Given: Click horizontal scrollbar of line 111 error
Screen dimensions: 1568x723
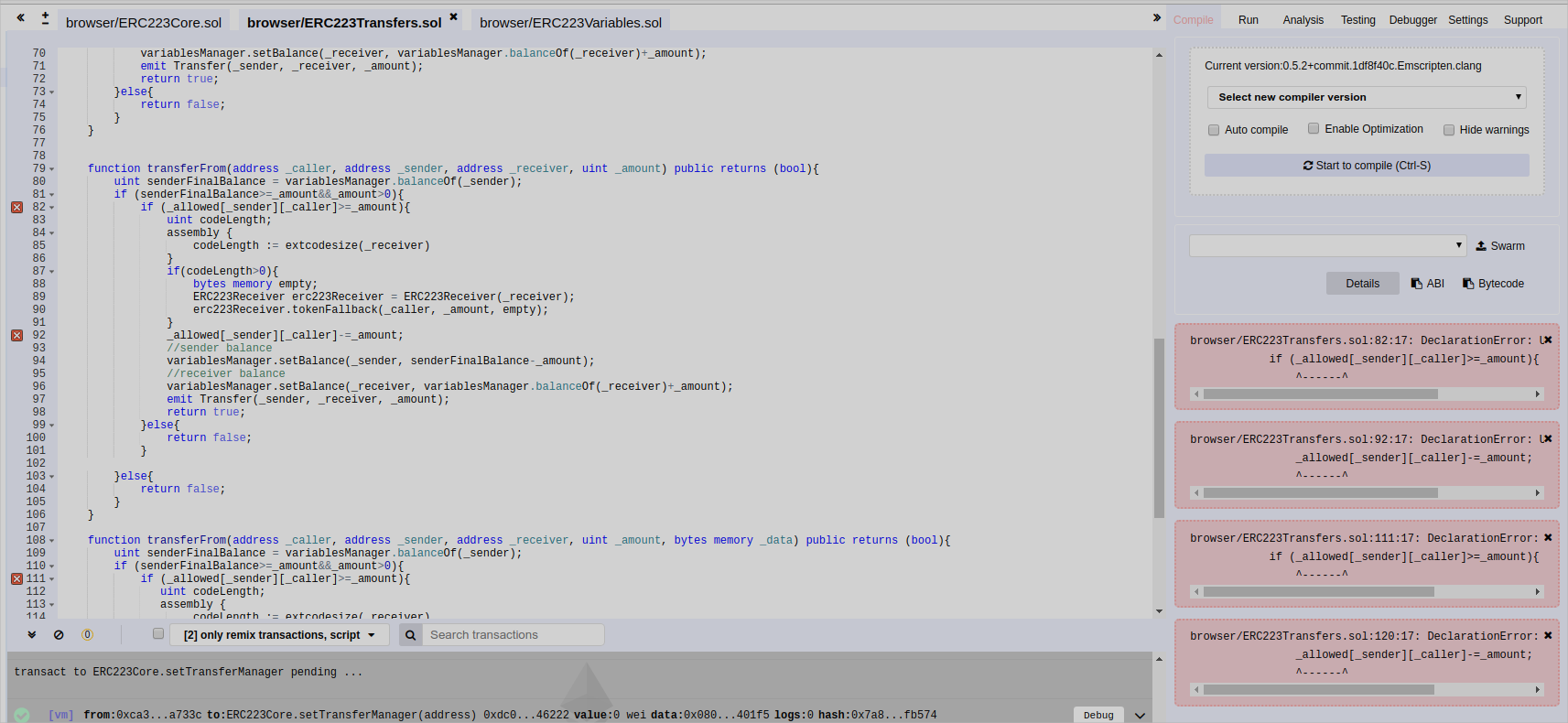Looking at the screenshot, I should (1318, 592).
